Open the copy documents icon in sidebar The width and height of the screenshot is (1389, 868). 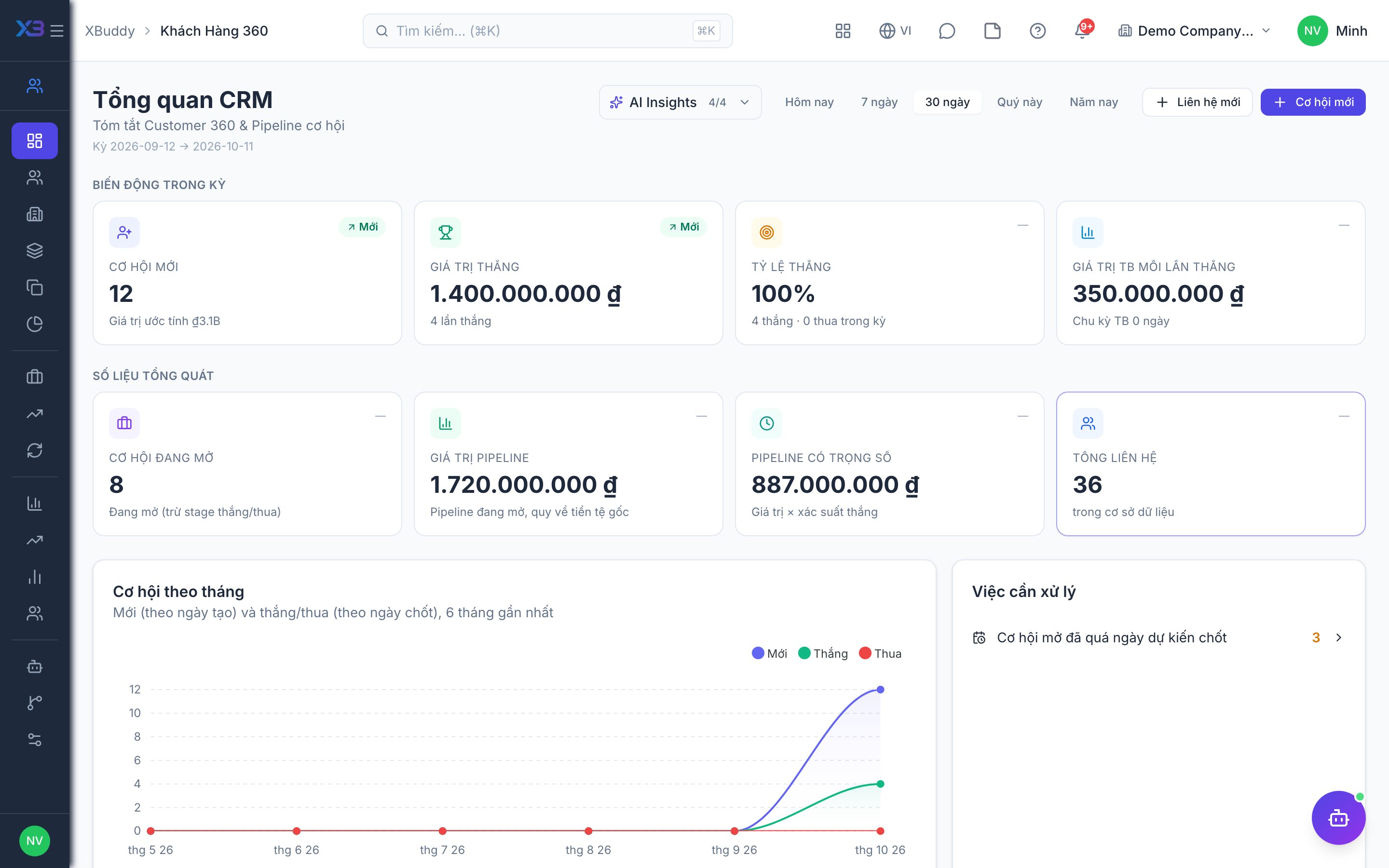(34, 287)
